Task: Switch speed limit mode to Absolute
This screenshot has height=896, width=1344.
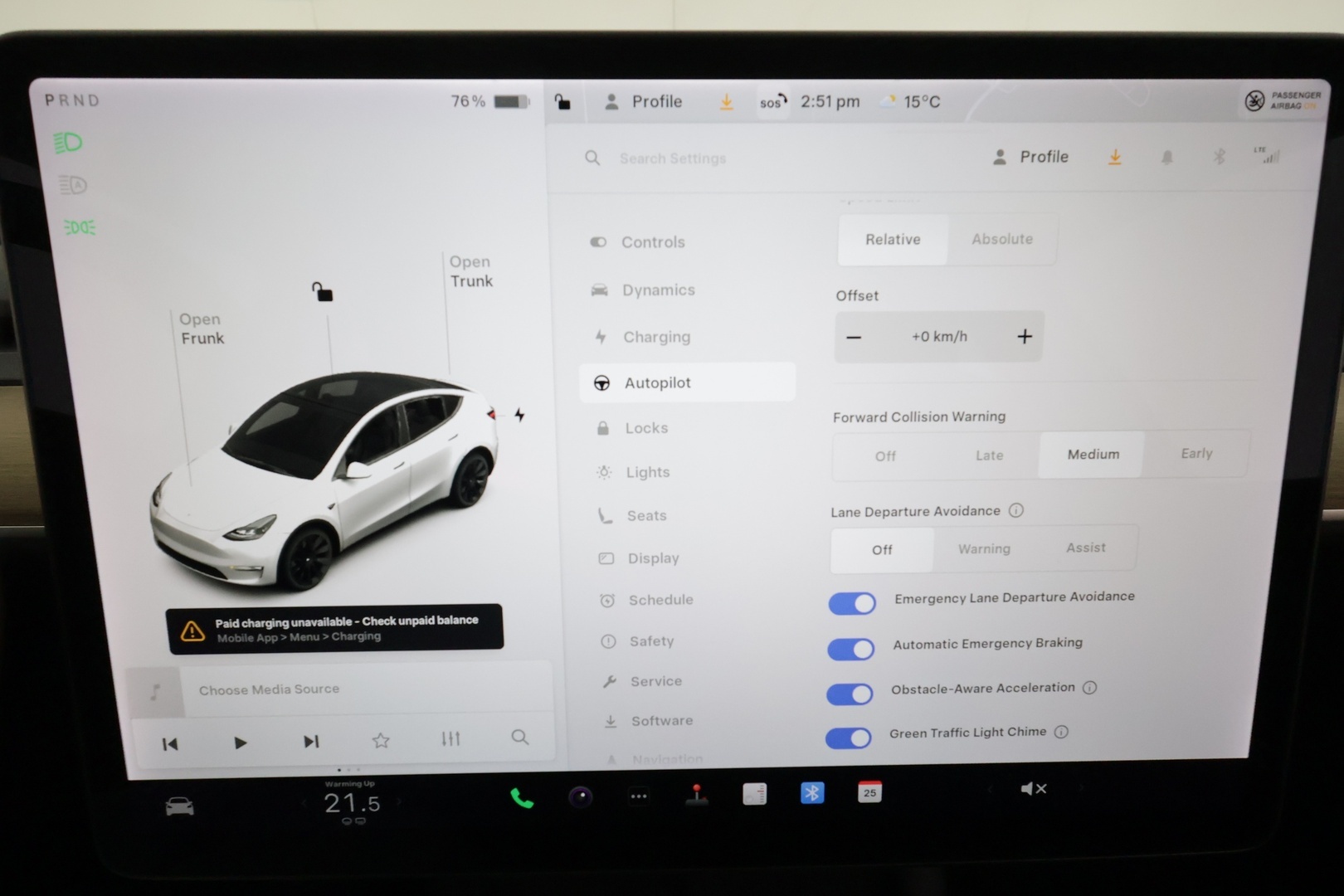Action: [x=1001, y=239]
